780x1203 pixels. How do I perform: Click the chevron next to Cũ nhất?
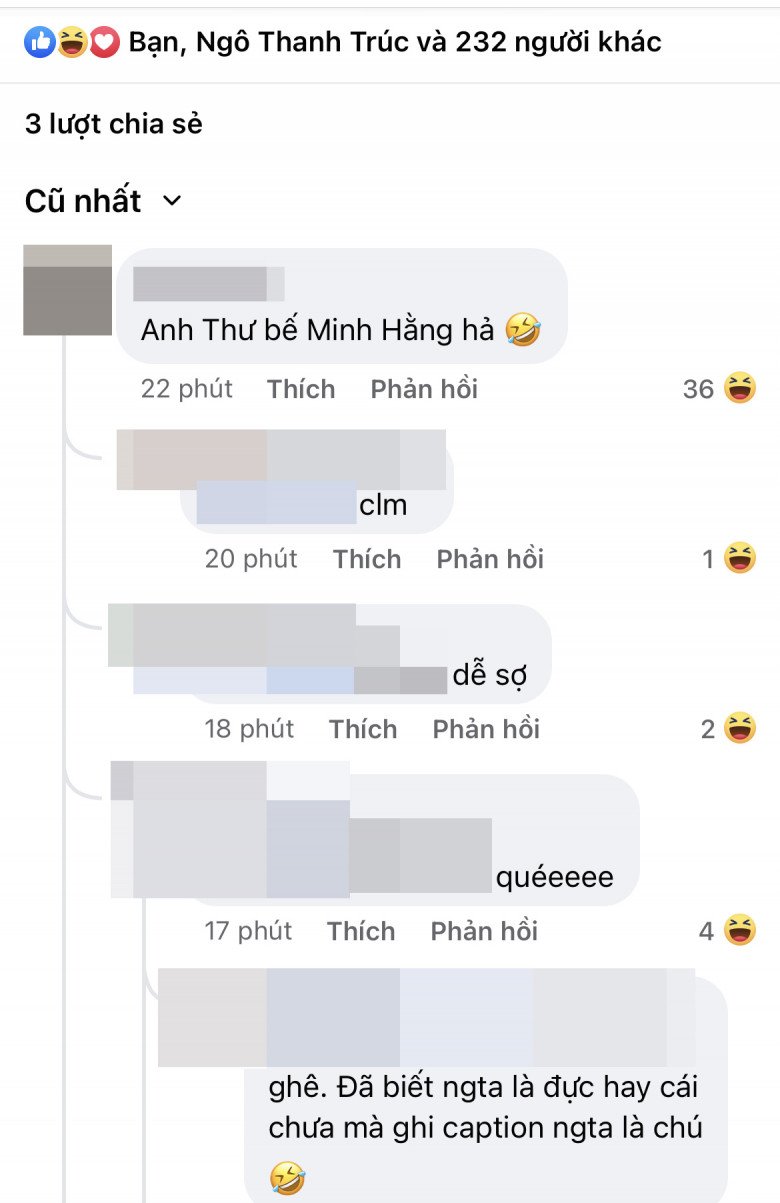(x=172, y=201)
